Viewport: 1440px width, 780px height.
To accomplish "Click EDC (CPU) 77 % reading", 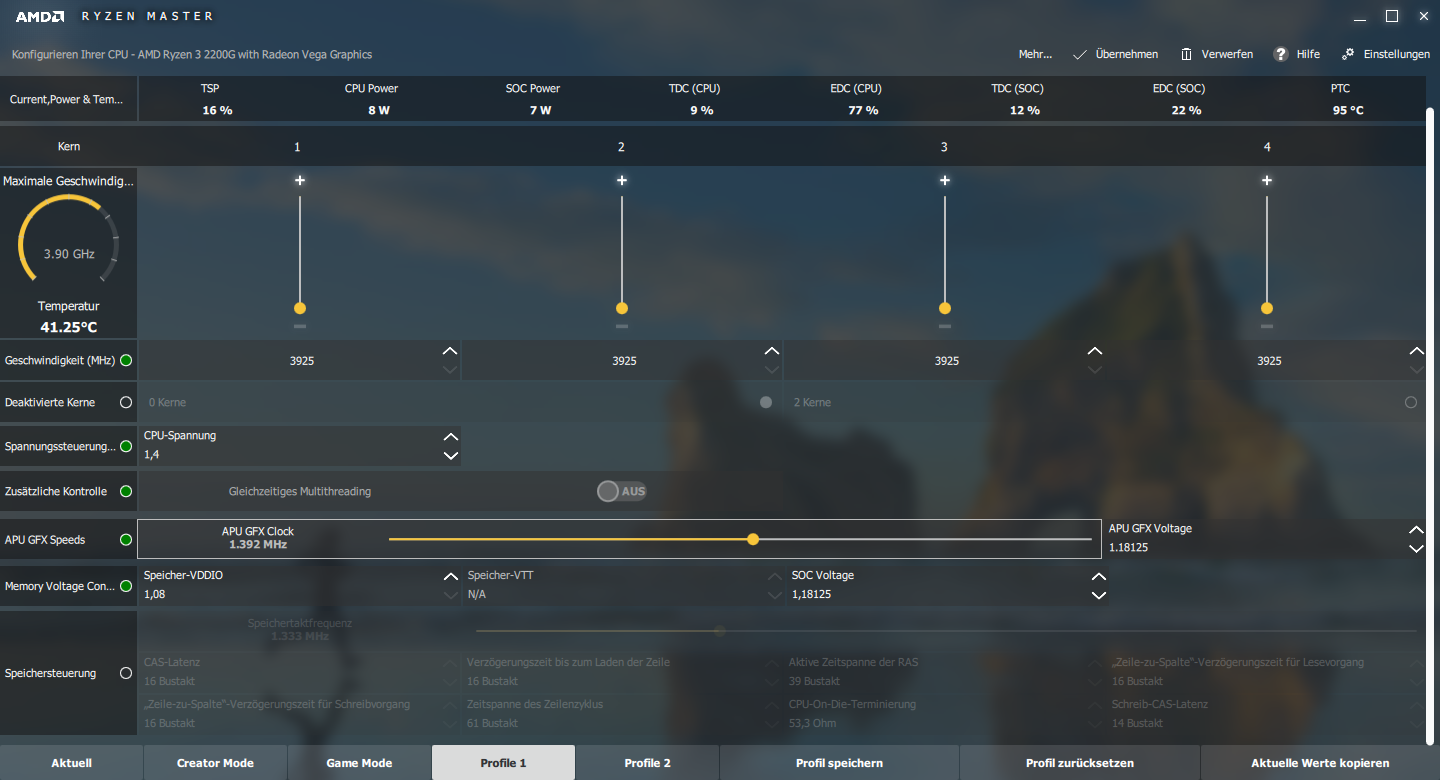I will [863, 110].
